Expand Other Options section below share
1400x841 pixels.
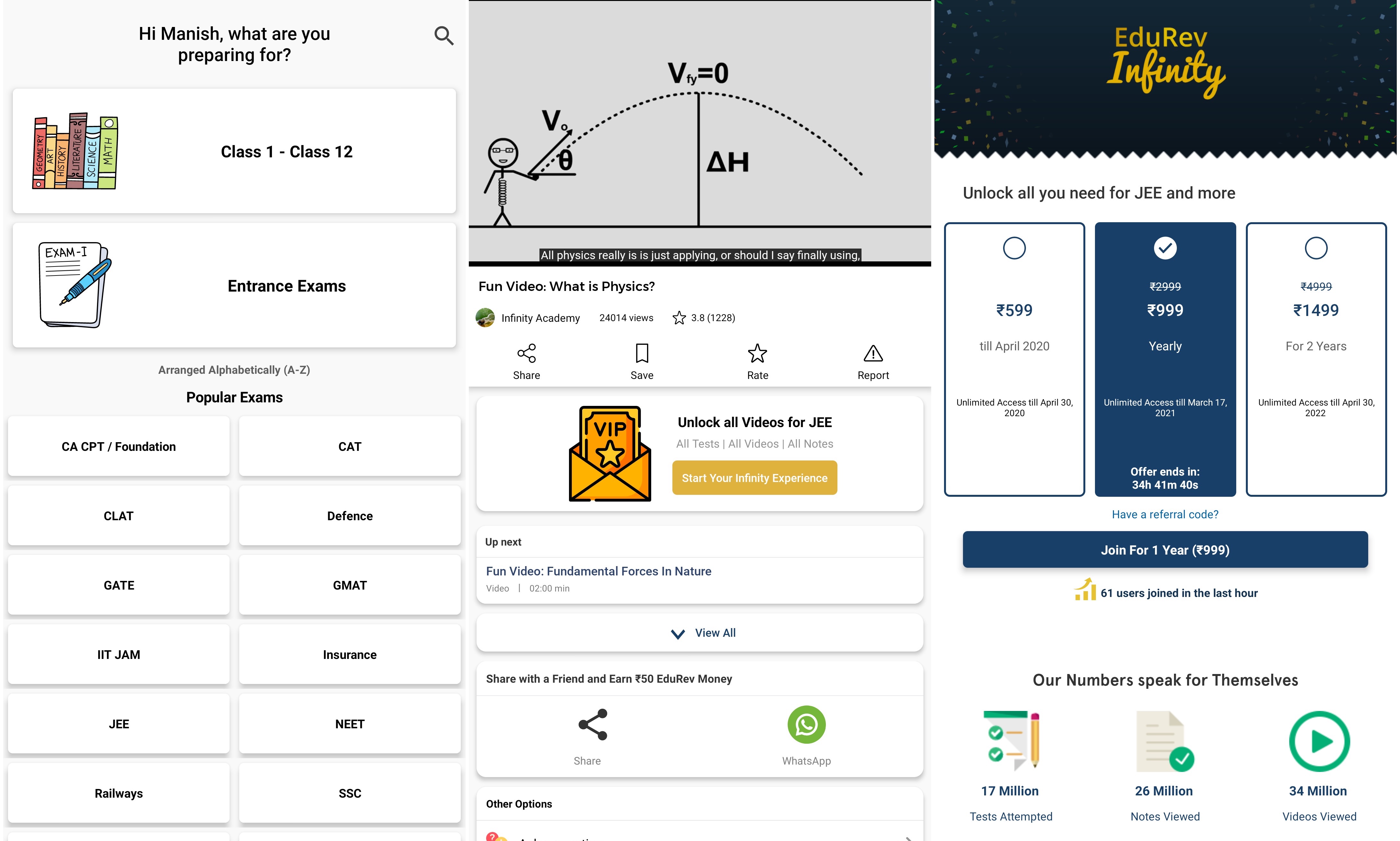700,803
